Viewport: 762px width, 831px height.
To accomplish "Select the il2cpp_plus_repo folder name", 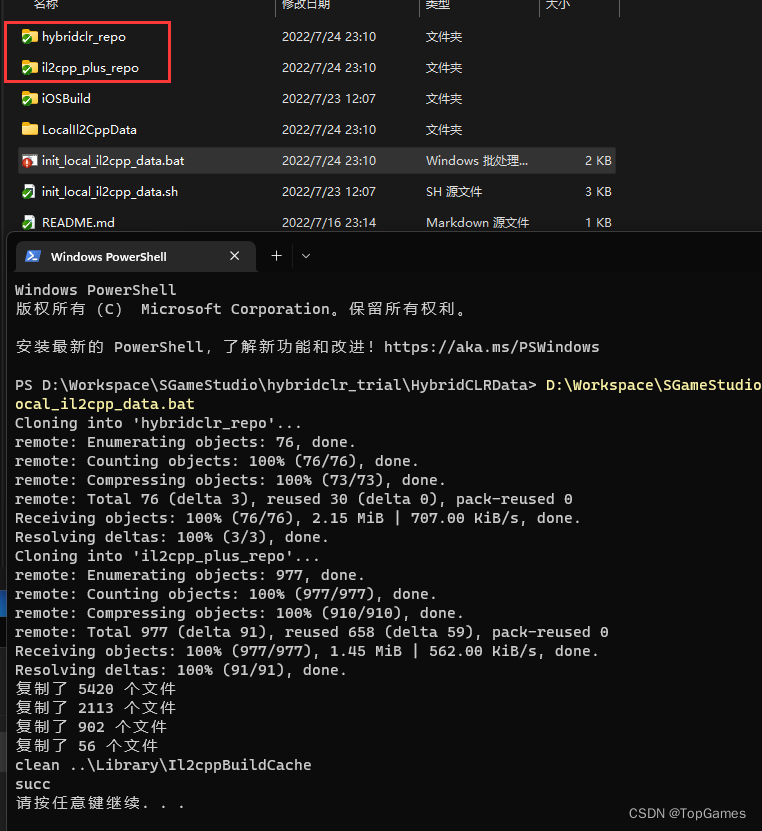I will click(x=90, y=68).
